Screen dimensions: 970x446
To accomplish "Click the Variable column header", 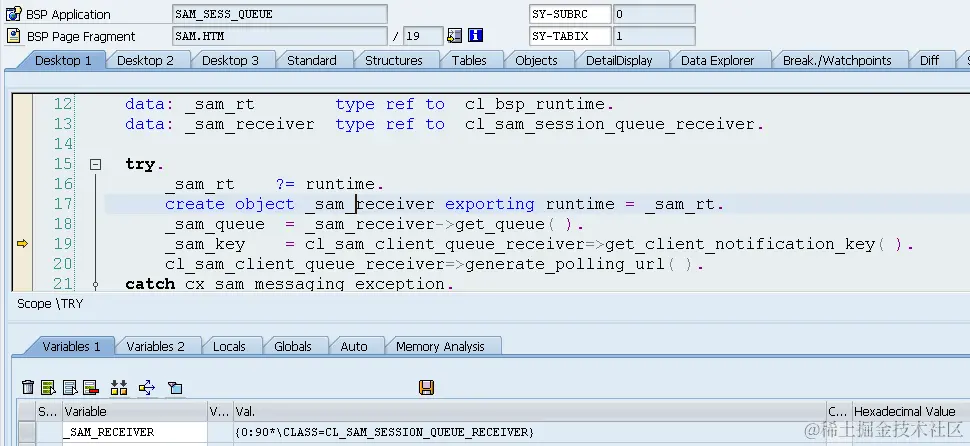I will (134, 411).
